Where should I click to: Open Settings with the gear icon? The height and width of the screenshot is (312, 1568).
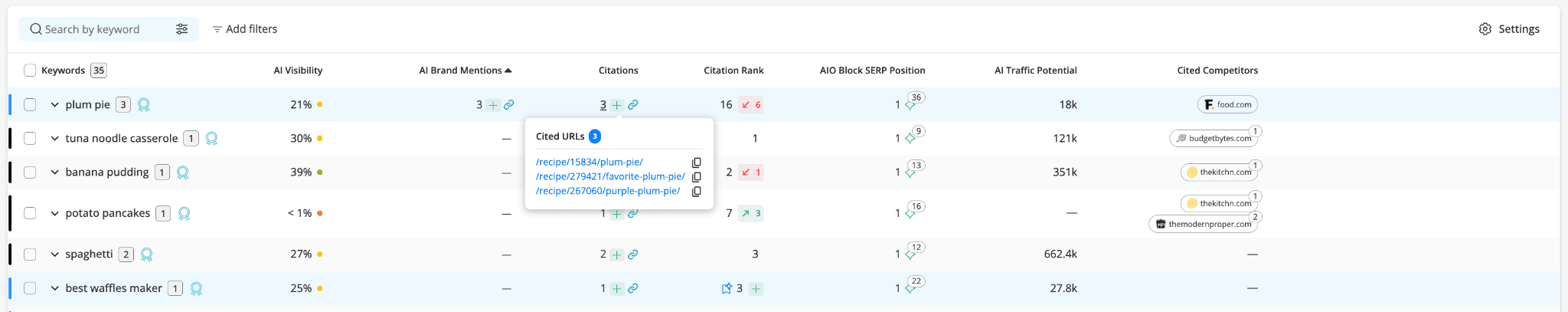point(1485,29)
